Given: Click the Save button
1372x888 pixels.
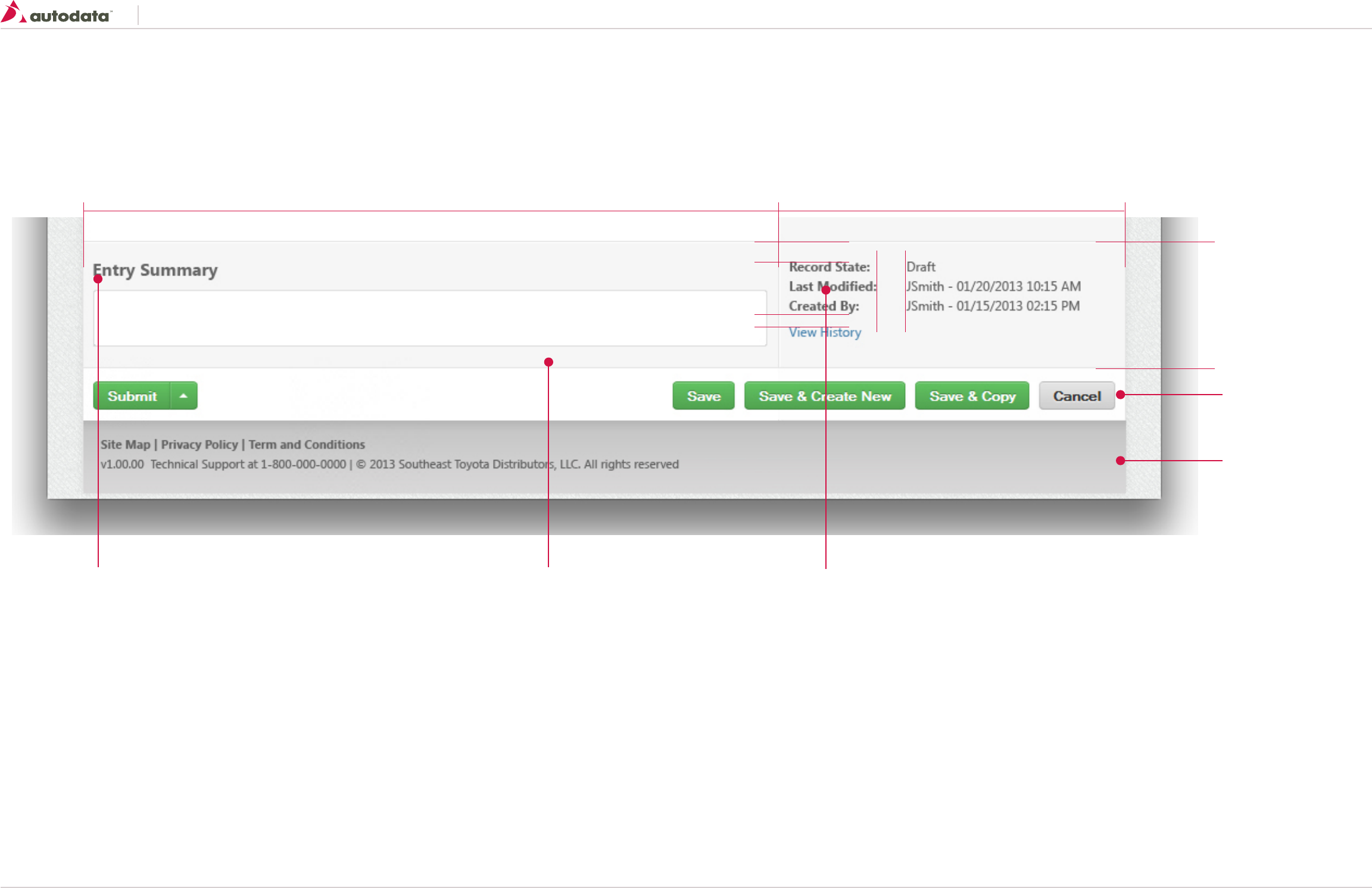Looking at the screenshot, I should click(x=703, y=396).
